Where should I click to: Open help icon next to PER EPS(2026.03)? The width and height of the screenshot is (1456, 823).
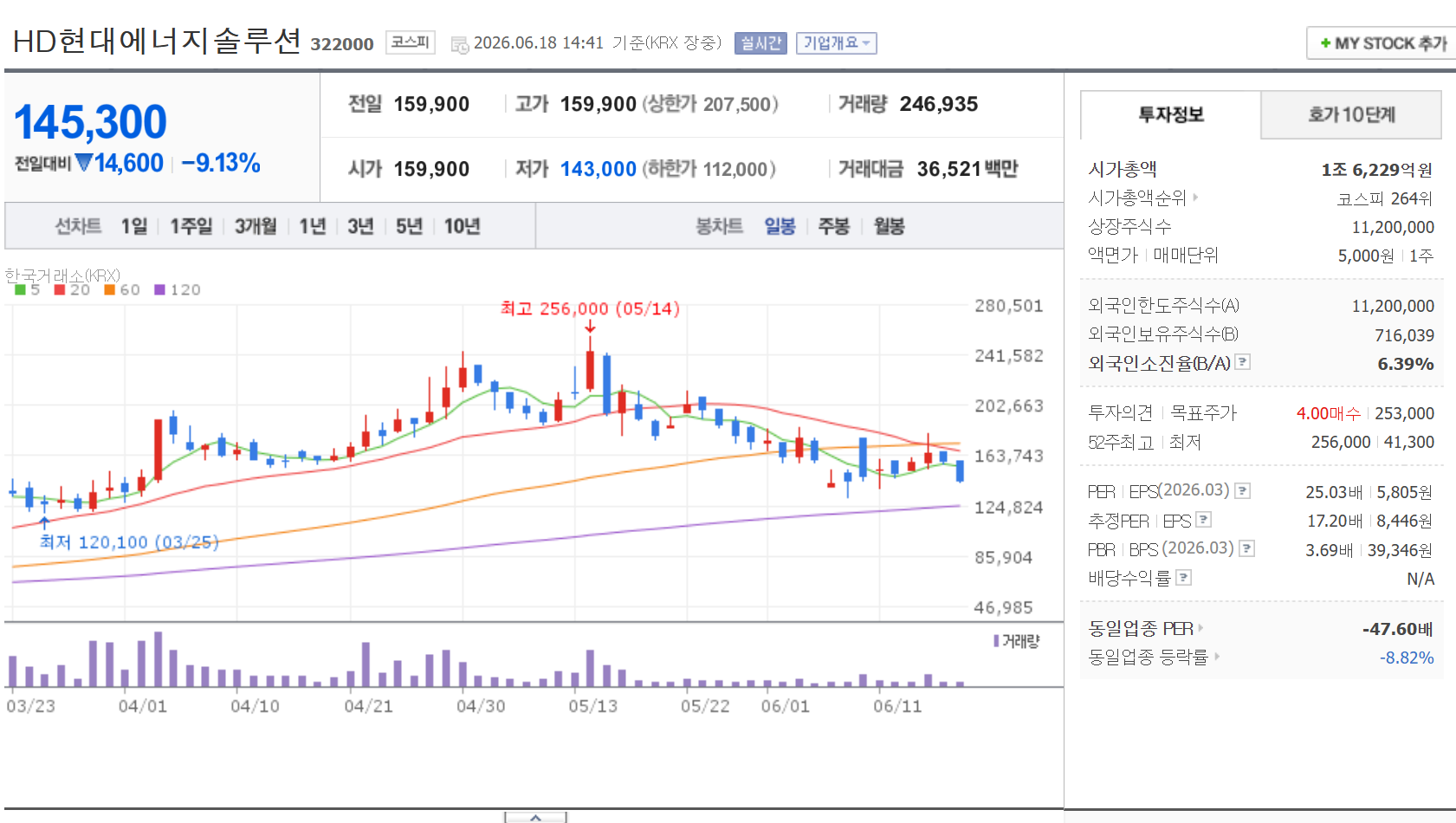1242,491
